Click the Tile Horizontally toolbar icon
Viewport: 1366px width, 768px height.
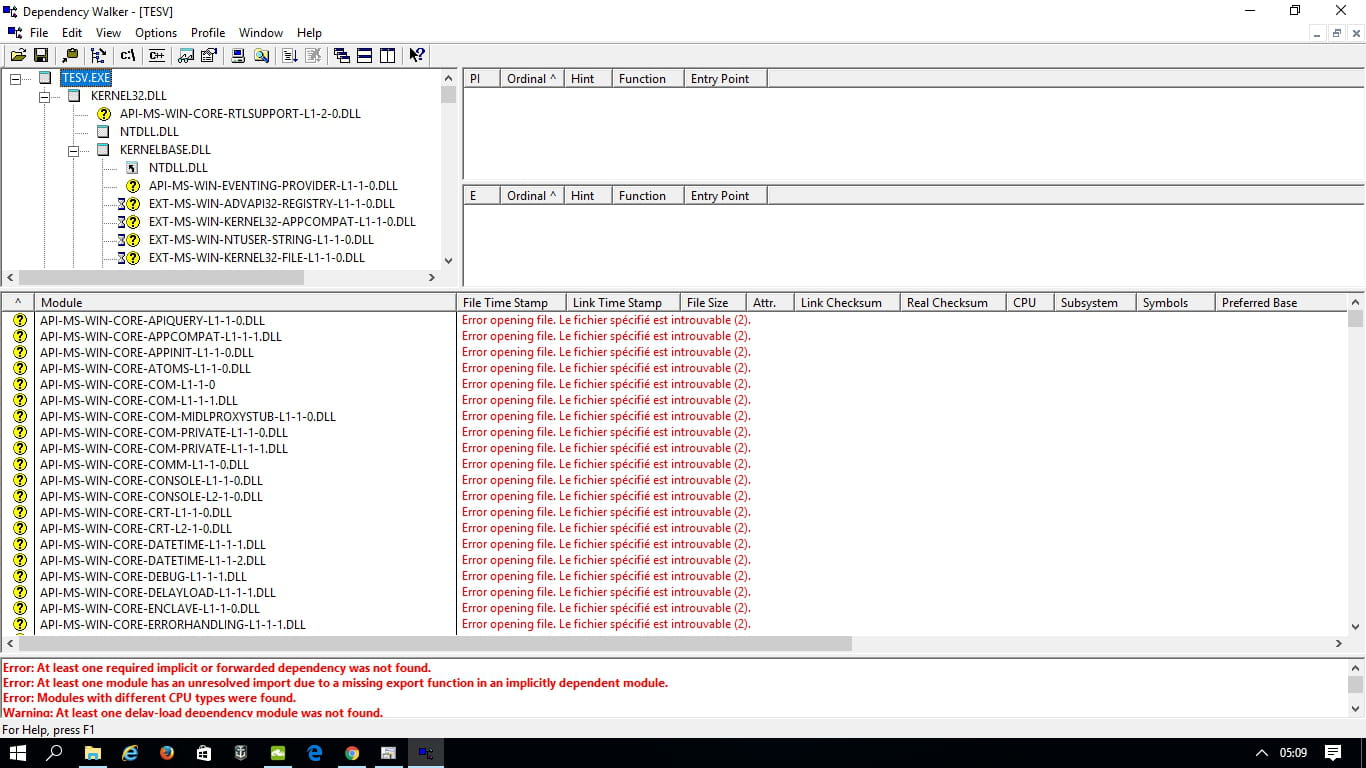click(365, 56)
